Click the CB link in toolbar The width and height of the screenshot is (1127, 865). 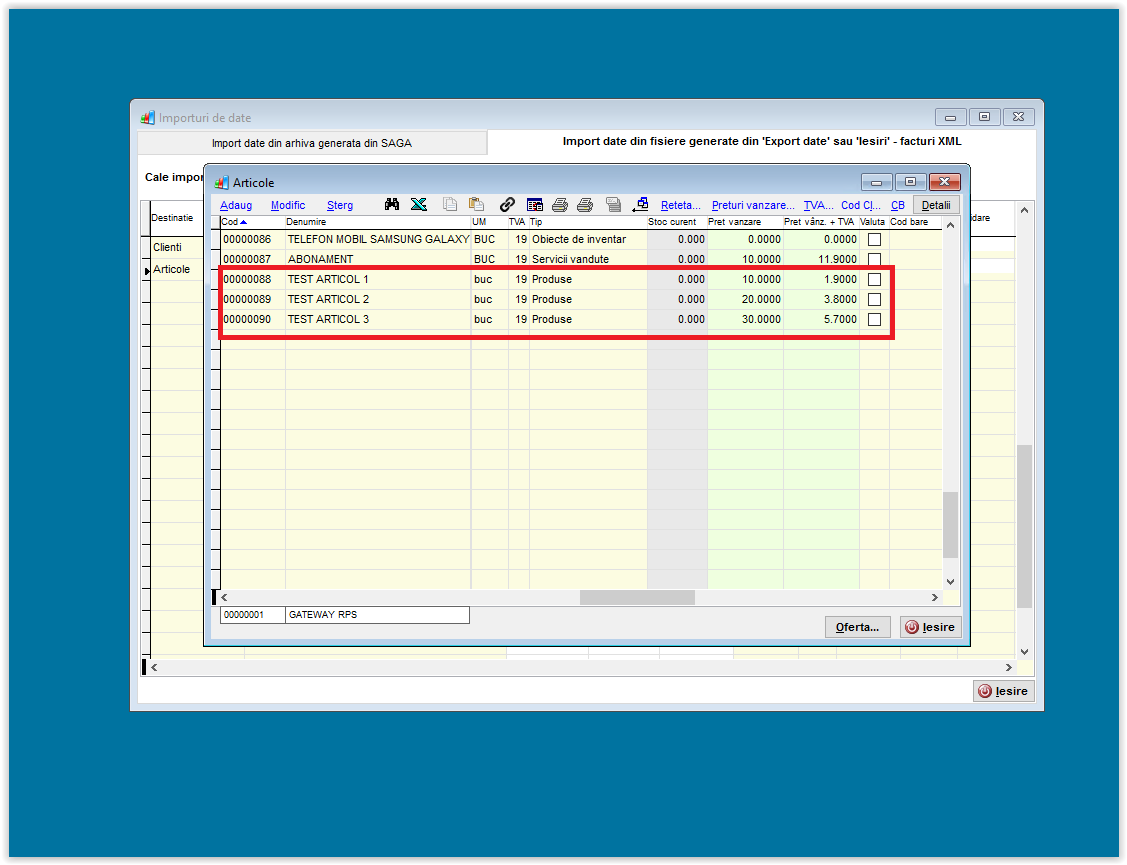[x=898, y=205]
